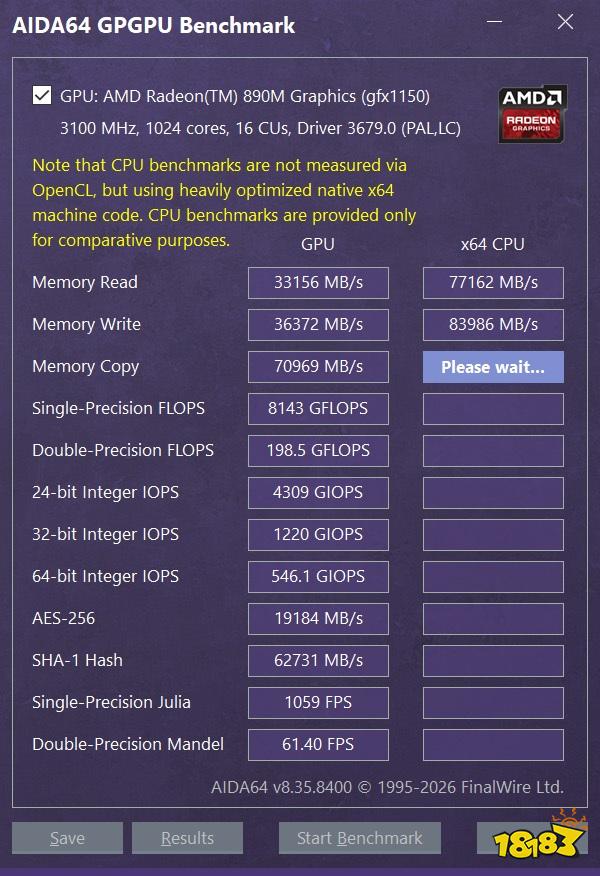Viewport: 600px width, 876px height.
Task: Click the CPU Memory Read 77162 MB/s result
Action: point(493,283)
